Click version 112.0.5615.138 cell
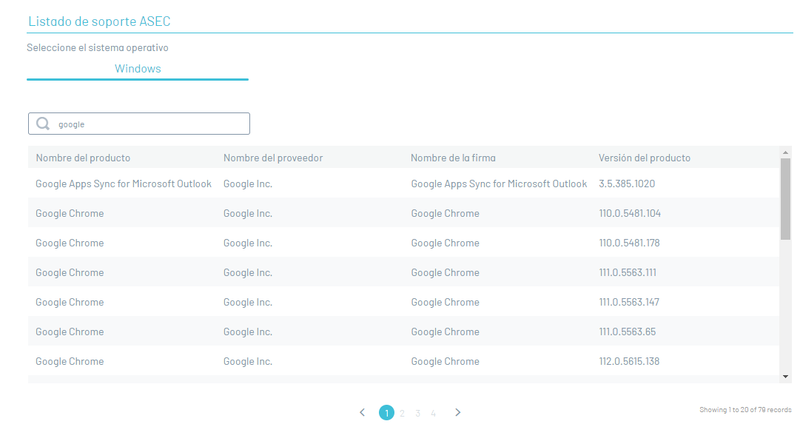 pyautogui.click(x=629, y=361)
